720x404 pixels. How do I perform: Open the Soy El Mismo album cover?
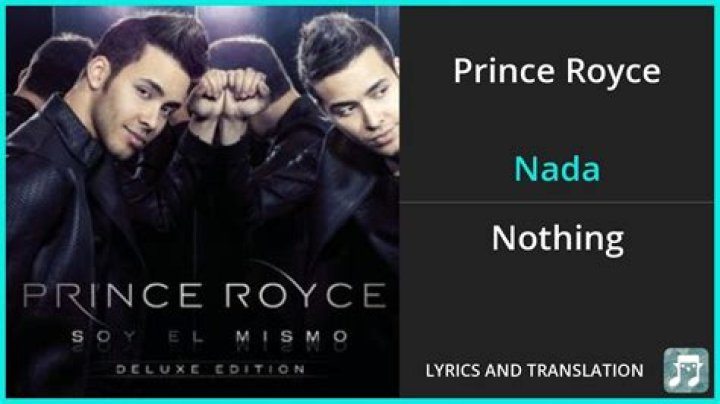pos(202,202)
